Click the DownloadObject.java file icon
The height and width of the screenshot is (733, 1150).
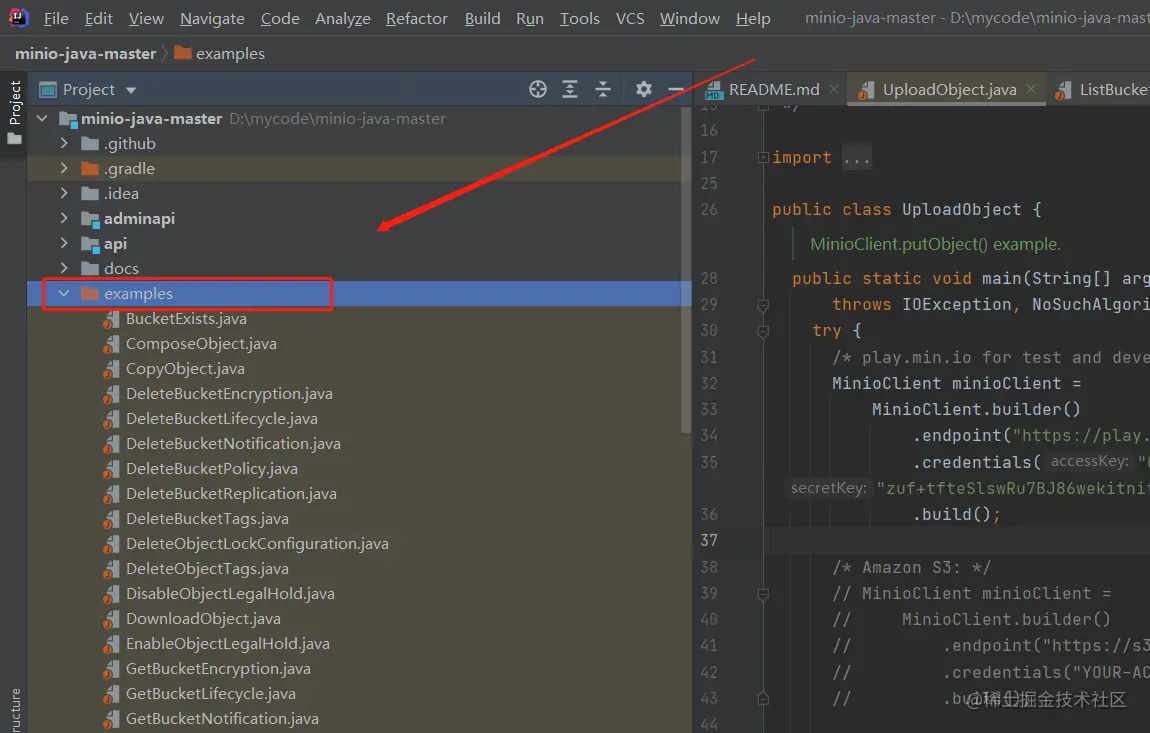111,619
